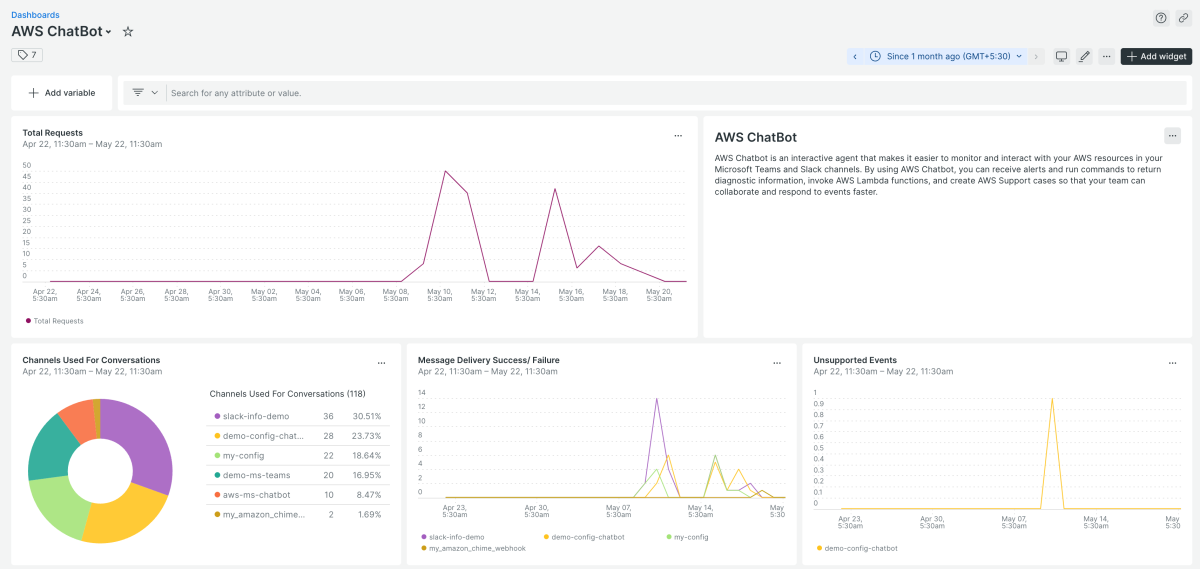Follow the Dashboards breadcrumb link
This screenshot has height=569, width=1200.
pyautogui.click(x=35, y=15)
